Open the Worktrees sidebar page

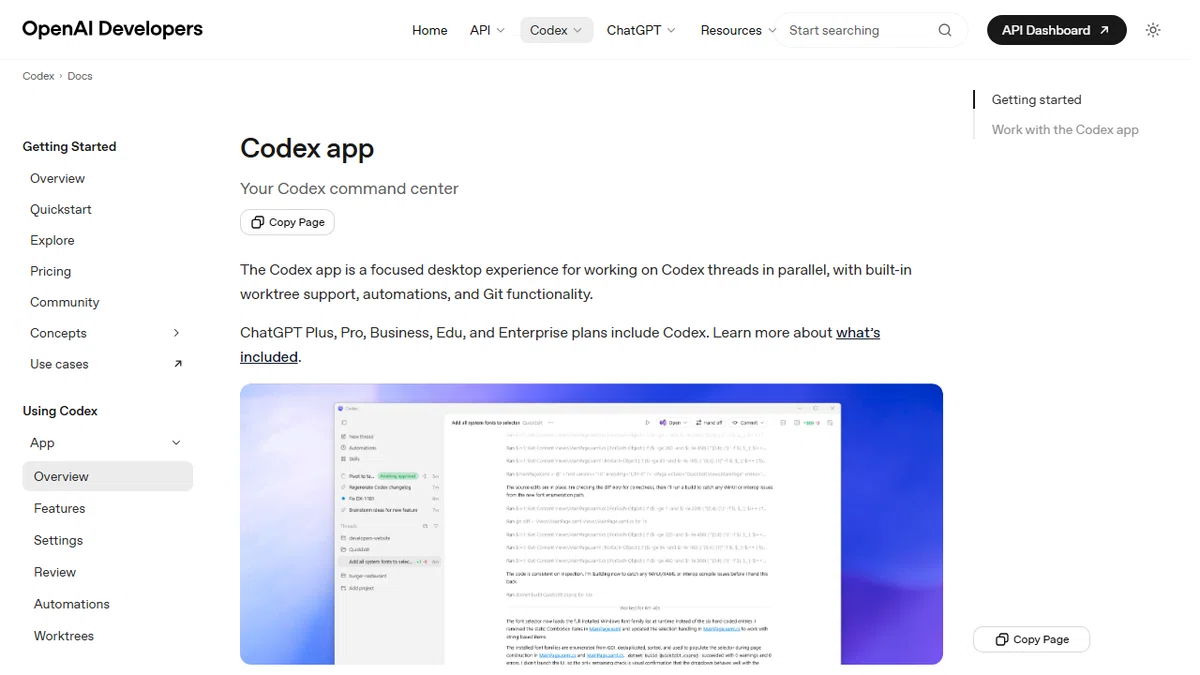pos(64,636)
